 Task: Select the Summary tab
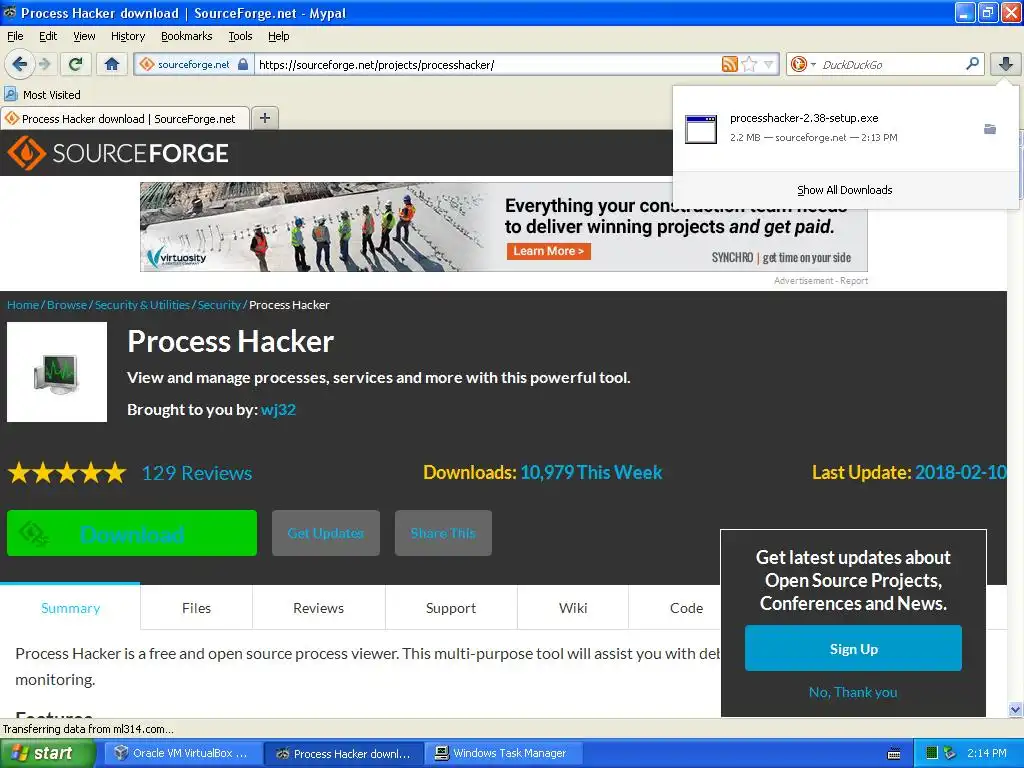71,607
